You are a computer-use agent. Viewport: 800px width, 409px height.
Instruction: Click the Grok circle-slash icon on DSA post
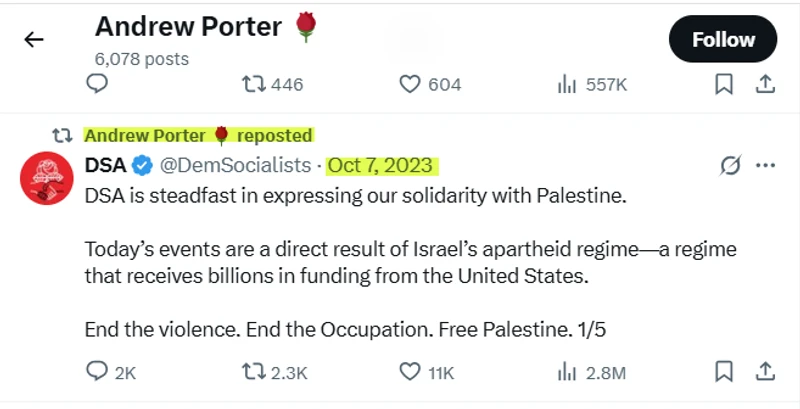tap(729, 165)
